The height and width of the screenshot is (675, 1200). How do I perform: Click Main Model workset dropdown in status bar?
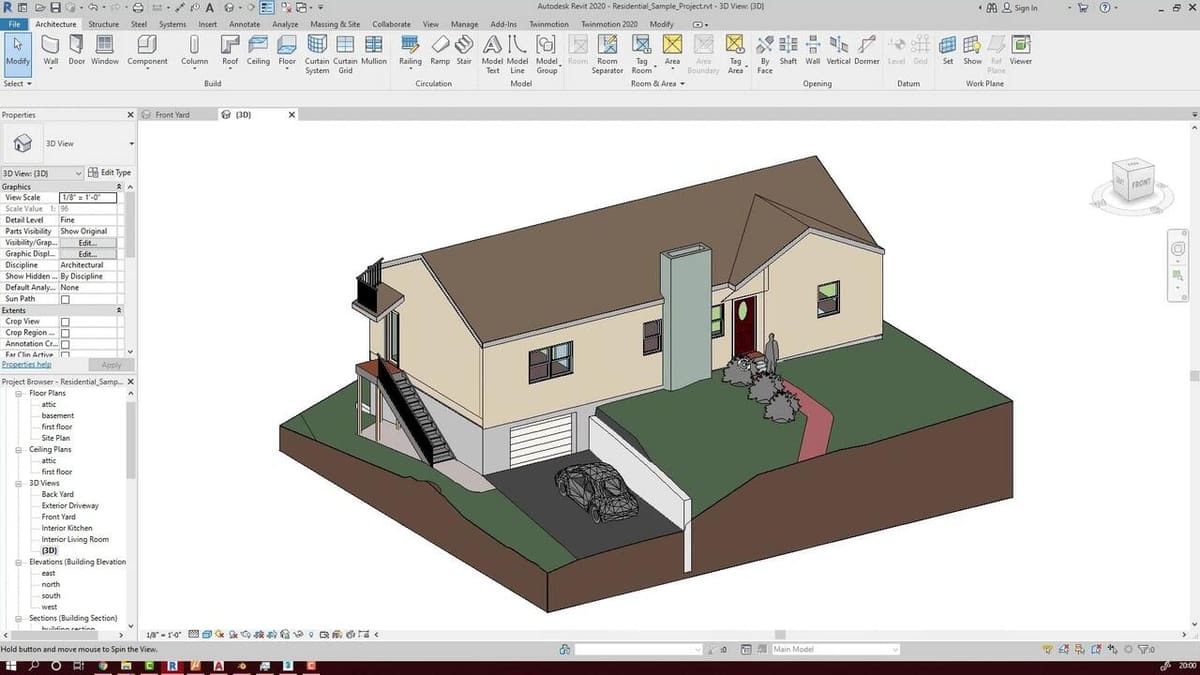click(834, 649)
